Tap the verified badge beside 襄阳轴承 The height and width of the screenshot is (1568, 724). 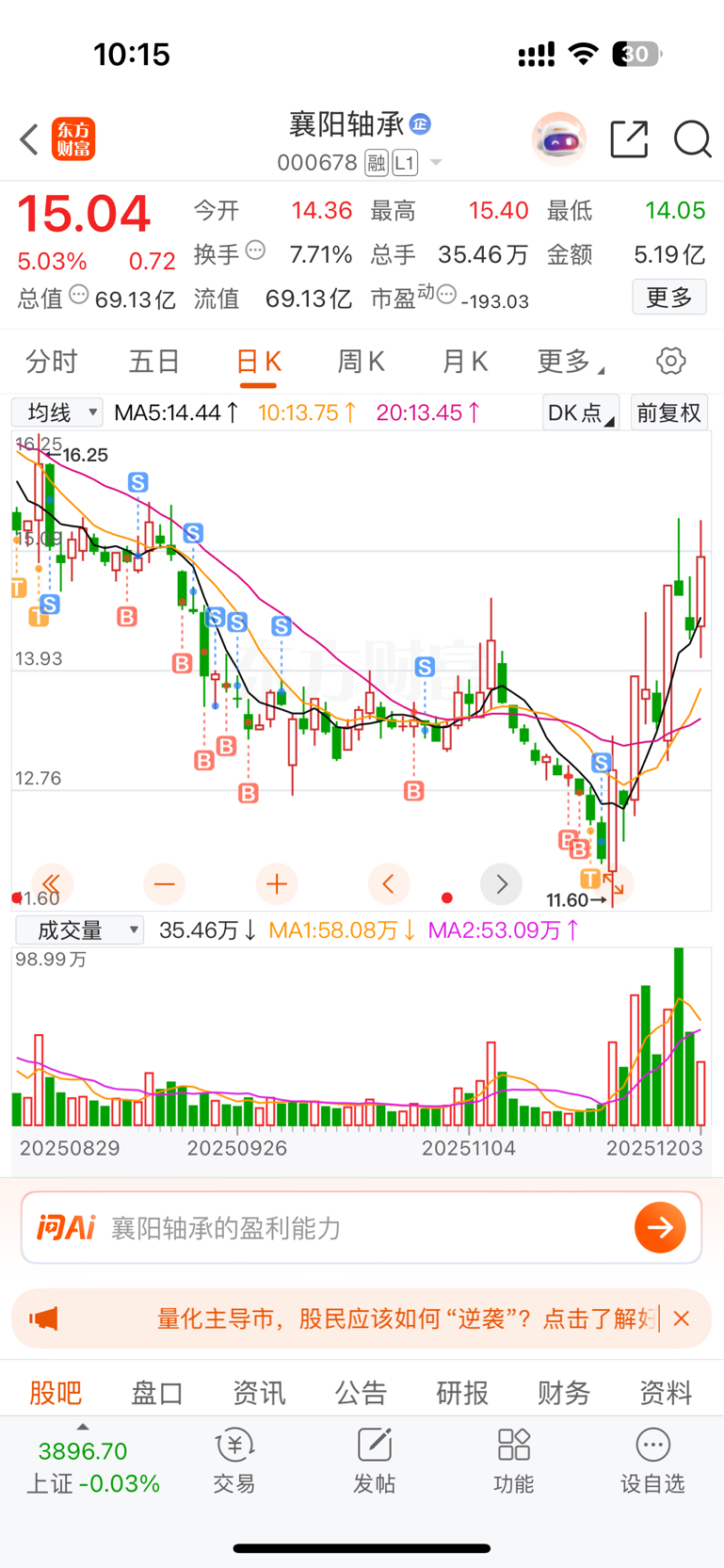(421, 124)
